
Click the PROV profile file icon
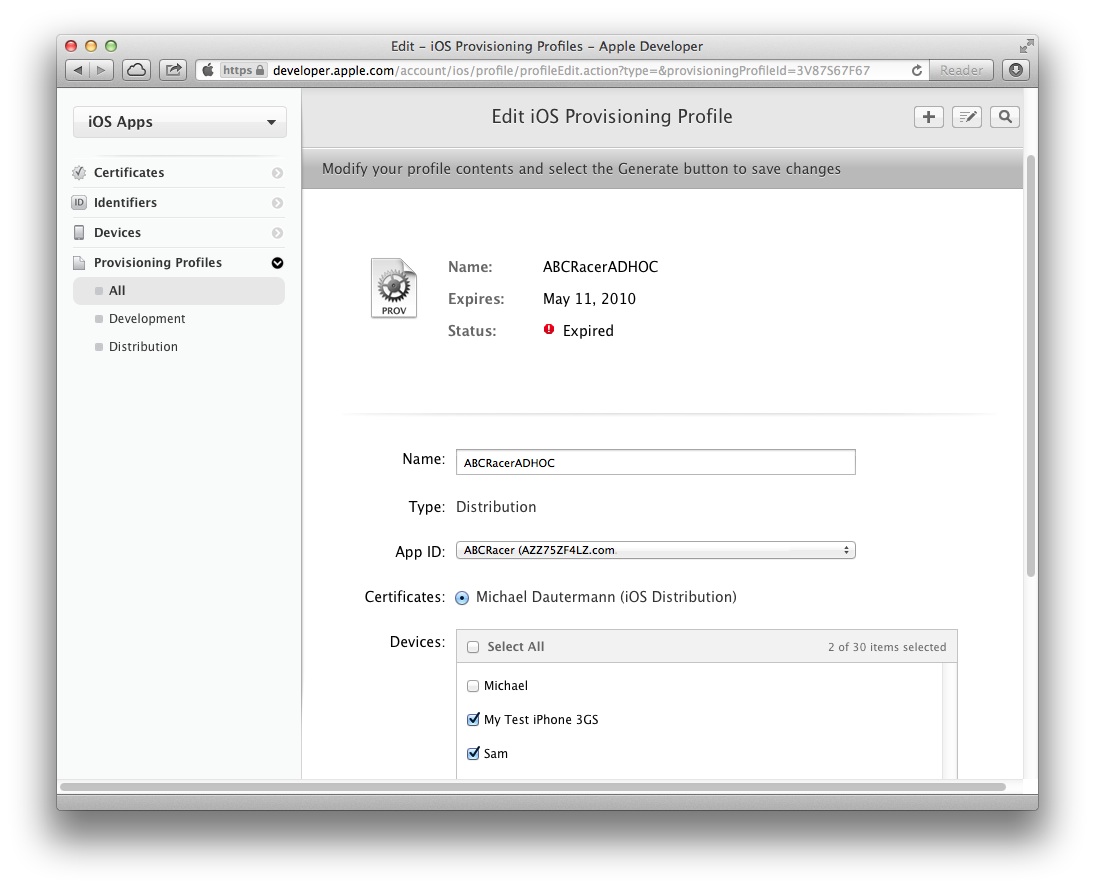pyautogui.click(x=394, y=288)
